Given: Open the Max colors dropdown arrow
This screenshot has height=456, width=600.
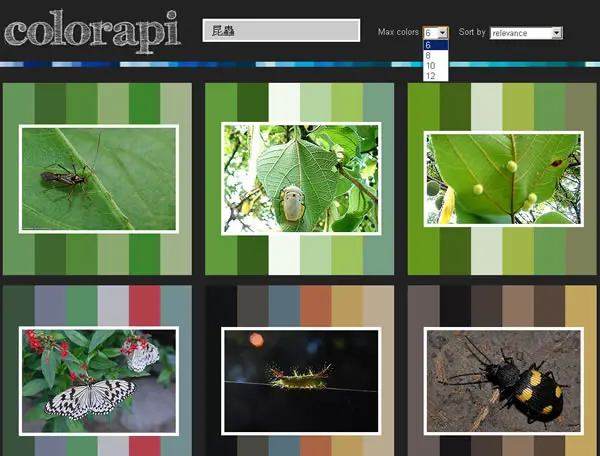Looking at the screenshot, I should tap(442, 33).
